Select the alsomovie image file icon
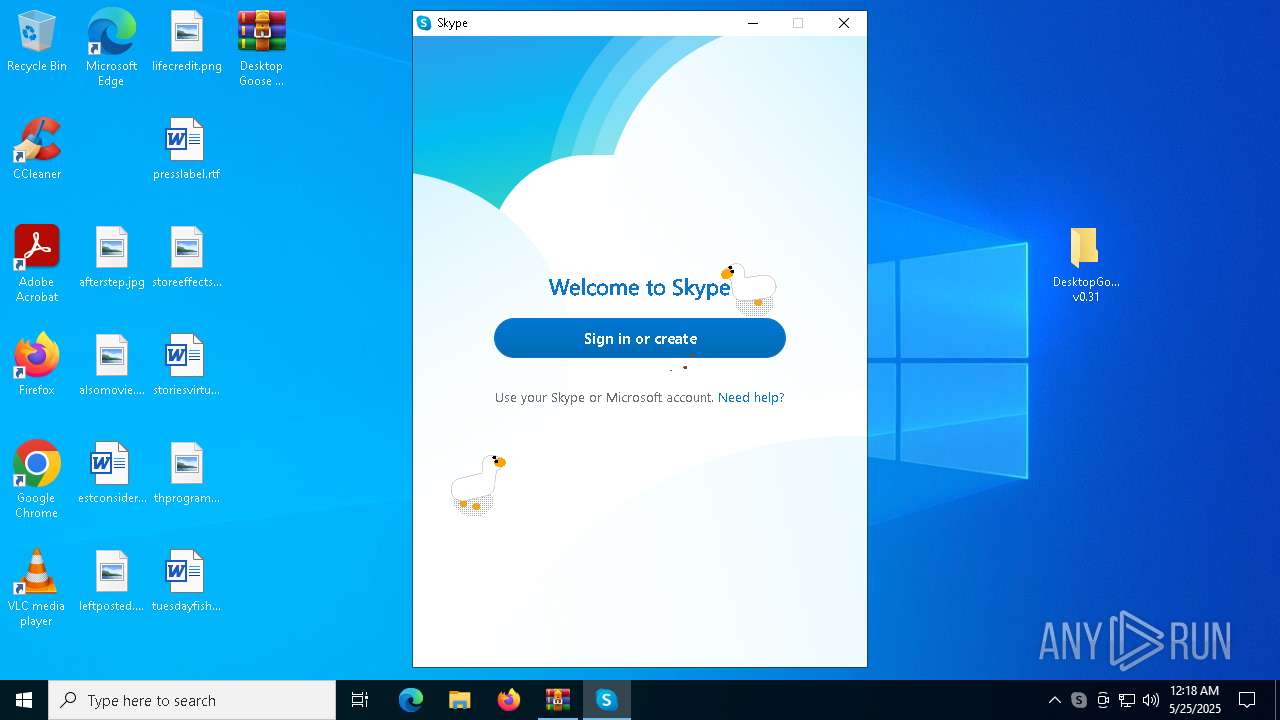The width and height of the screenshot is (1280, 720). click(111, 366)
